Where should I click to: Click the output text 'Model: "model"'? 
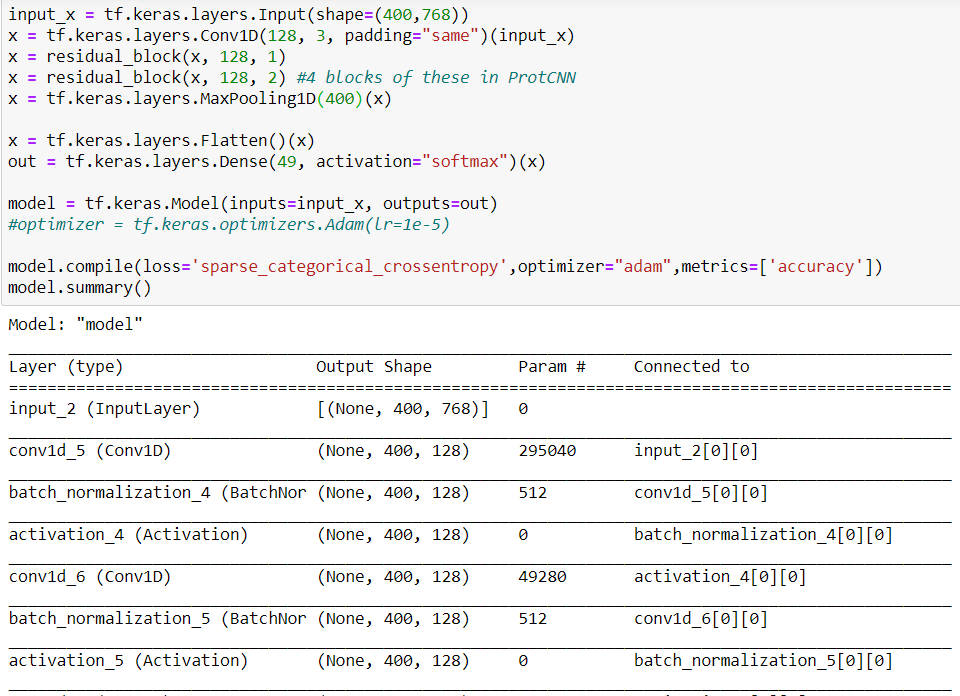75,324
